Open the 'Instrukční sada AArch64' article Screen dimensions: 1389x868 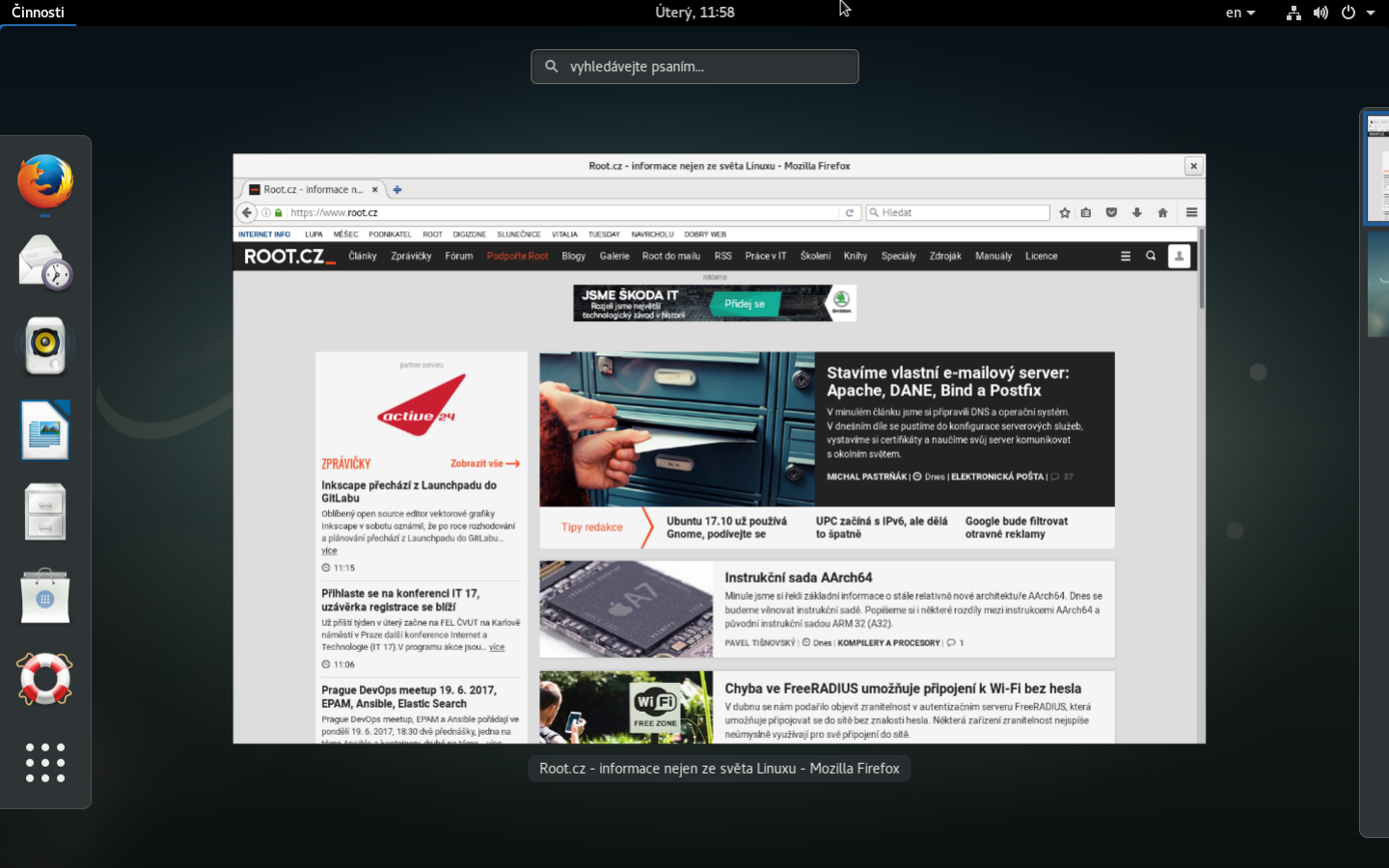tap(799, 578)
